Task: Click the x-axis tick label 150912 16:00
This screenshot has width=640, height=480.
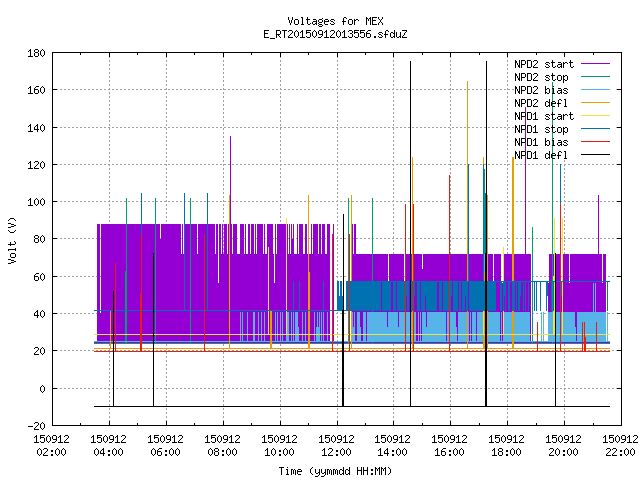Action: tap(449, 446)
